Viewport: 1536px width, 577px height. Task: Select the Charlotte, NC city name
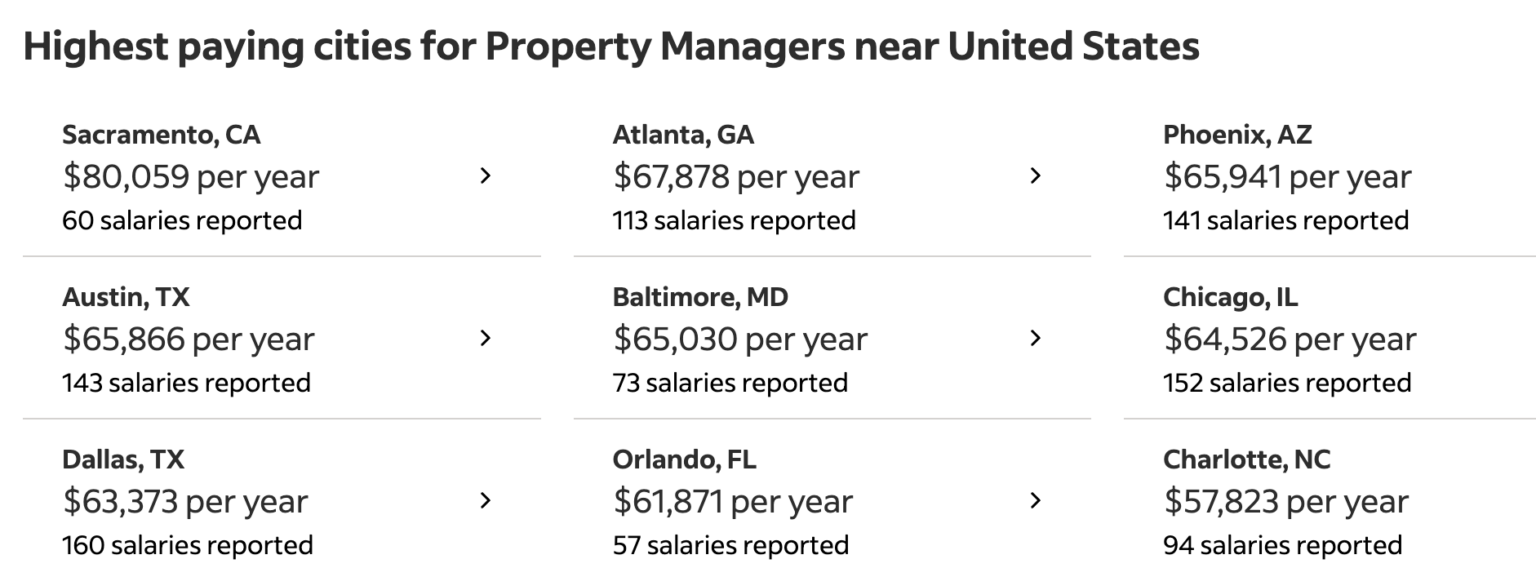1247,459
